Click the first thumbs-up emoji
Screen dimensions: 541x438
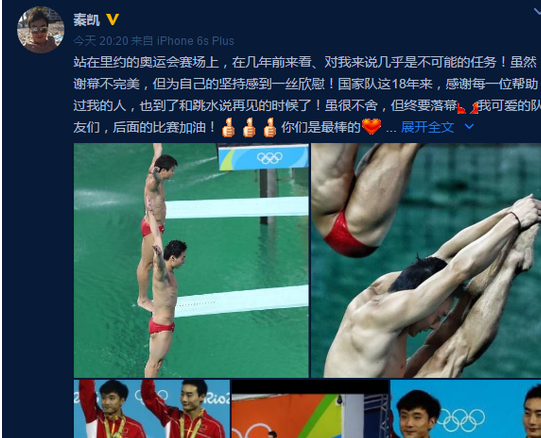coord(228,128)
